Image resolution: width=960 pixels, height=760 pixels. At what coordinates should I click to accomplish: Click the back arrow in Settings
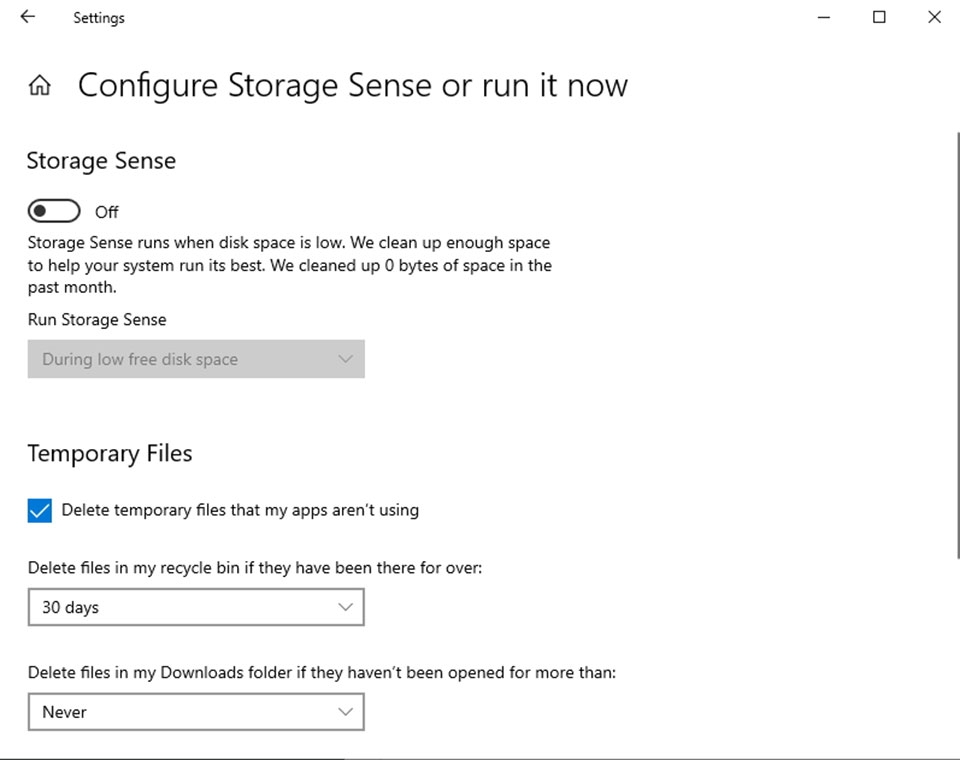coord(27,17)
